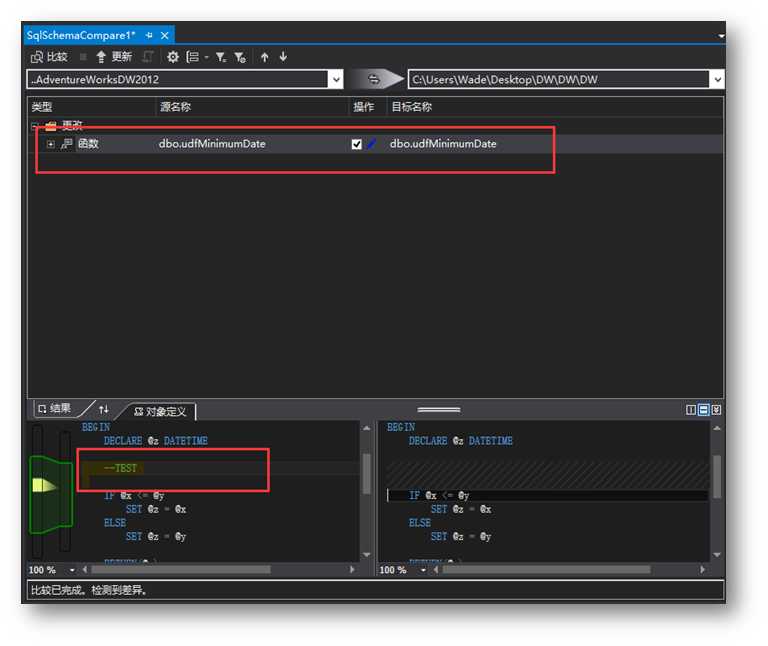Click the blue change pencil action icon

(x=372, y=144)
